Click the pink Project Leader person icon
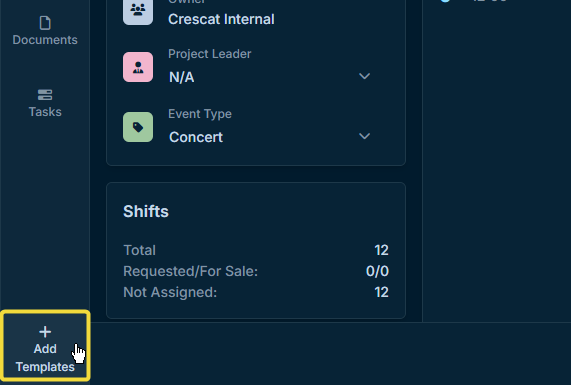 tap(138, 67)
